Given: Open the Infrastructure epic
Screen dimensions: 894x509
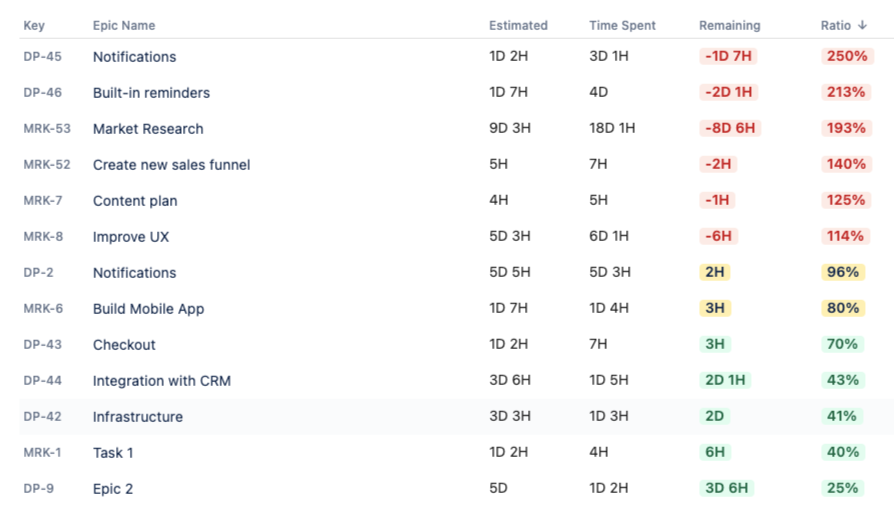Looking at the screenshot, I should point(138,417).
